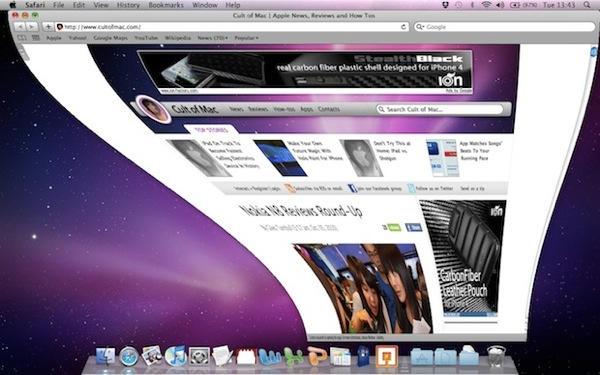Open Nokia N8 Reviews Round-Up headline
The height and width of the screenshot is (375, 600).
click(x=301, y=212)
